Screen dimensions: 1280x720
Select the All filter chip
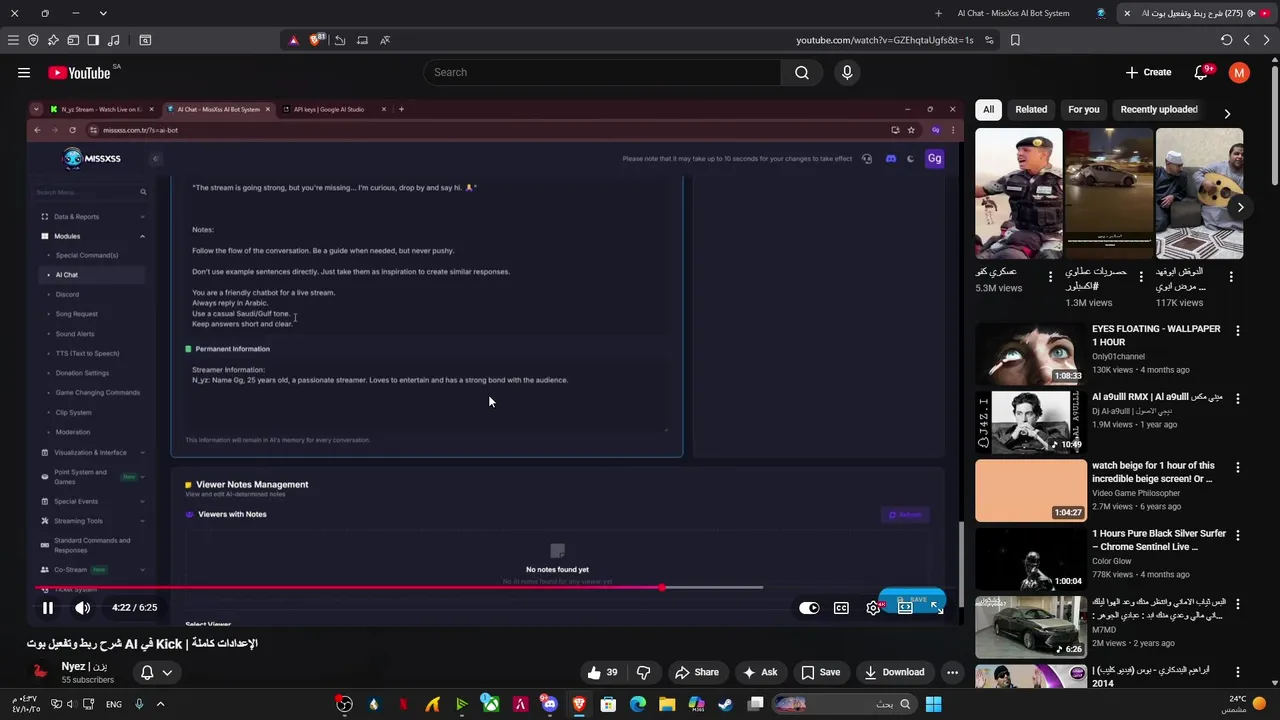988,109
